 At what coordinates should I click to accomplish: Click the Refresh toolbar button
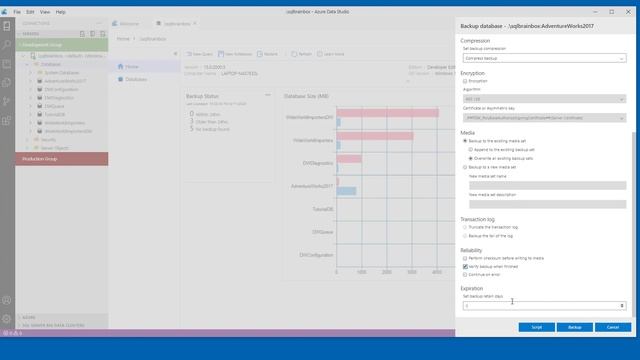302,54
